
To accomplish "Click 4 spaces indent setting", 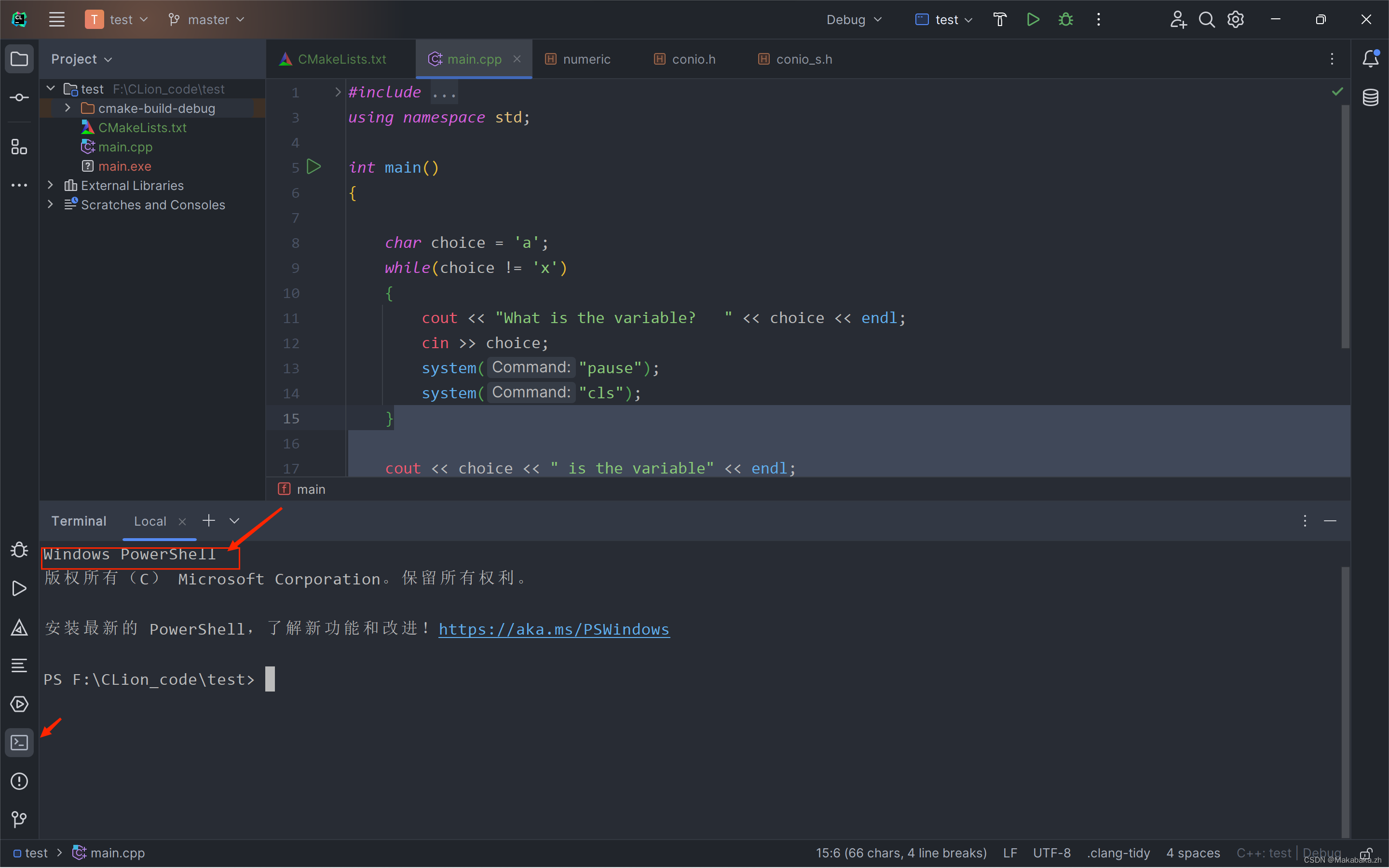I will (1193, 853).
